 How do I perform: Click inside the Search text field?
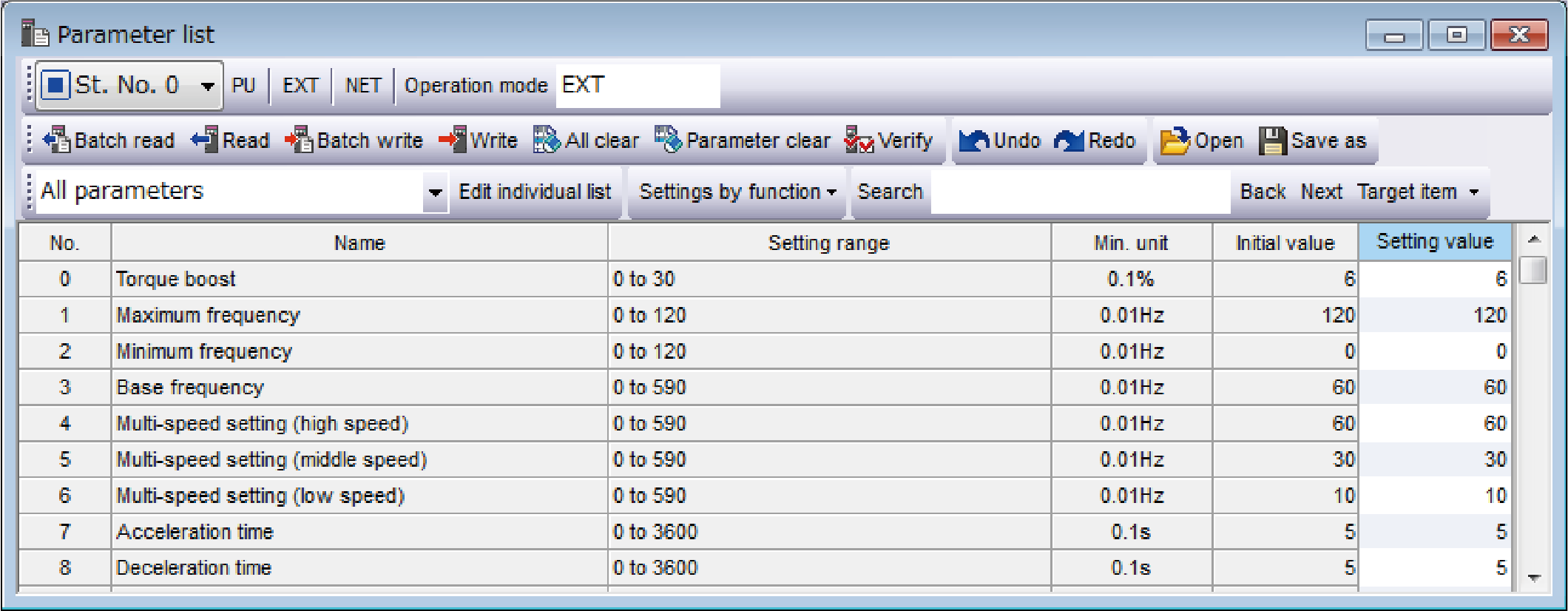1080,192
